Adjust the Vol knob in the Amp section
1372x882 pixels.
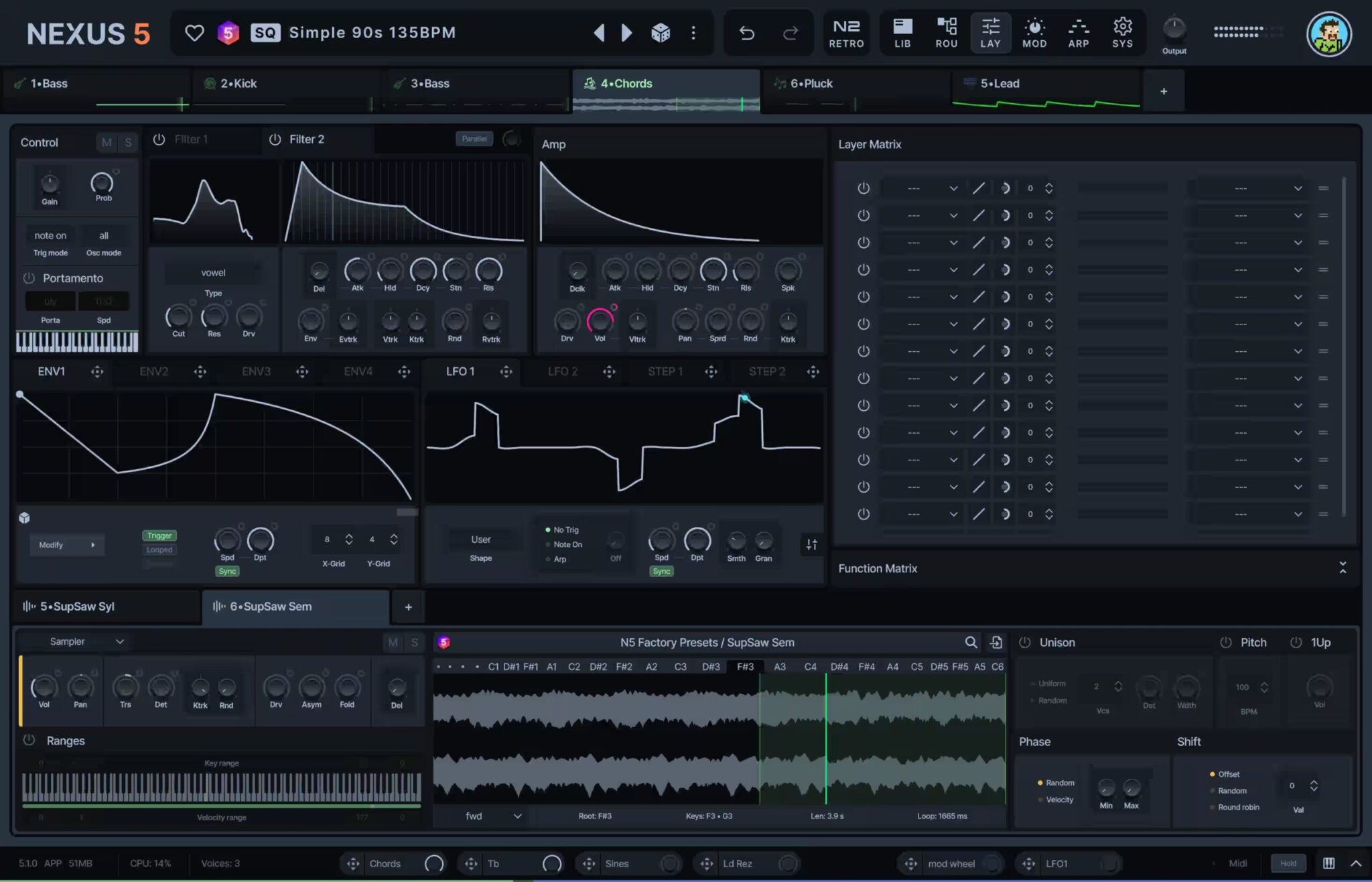coord(600,322)
